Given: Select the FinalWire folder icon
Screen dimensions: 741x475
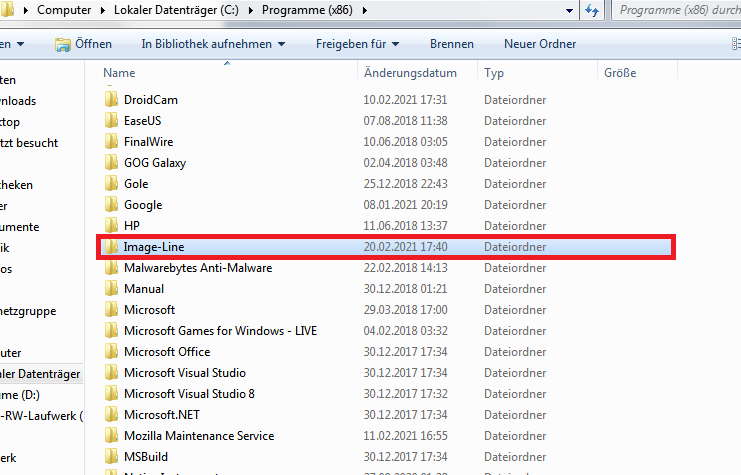Looking at the screenshot, I should click(111, 142).
